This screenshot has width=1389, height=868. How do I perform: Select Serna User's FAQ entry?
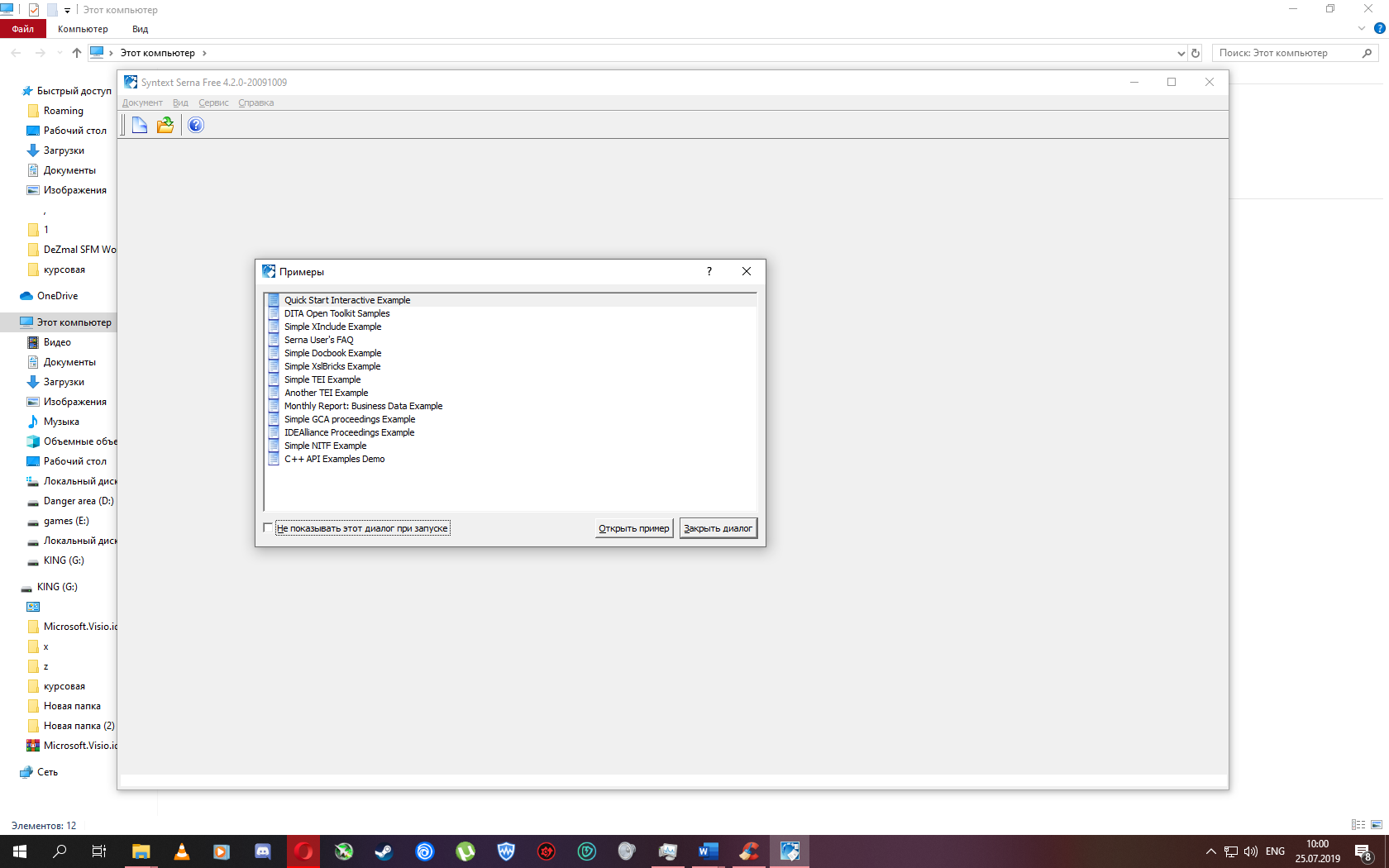pyautogui.click(x=510, y=340)
